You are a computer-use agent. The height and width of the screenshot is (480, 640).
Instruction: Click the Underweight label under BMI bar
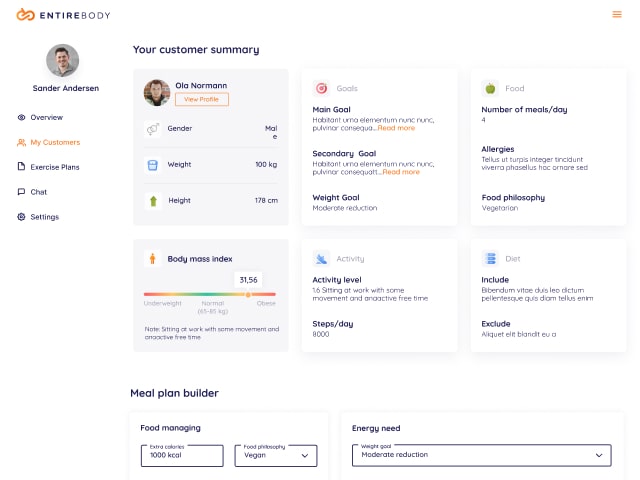click(162, 303)
